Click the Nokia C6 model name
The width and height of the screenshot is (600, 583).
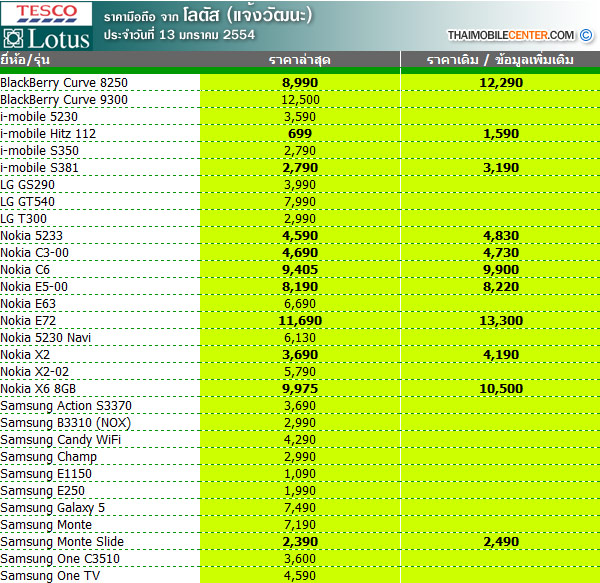(25, 270)
